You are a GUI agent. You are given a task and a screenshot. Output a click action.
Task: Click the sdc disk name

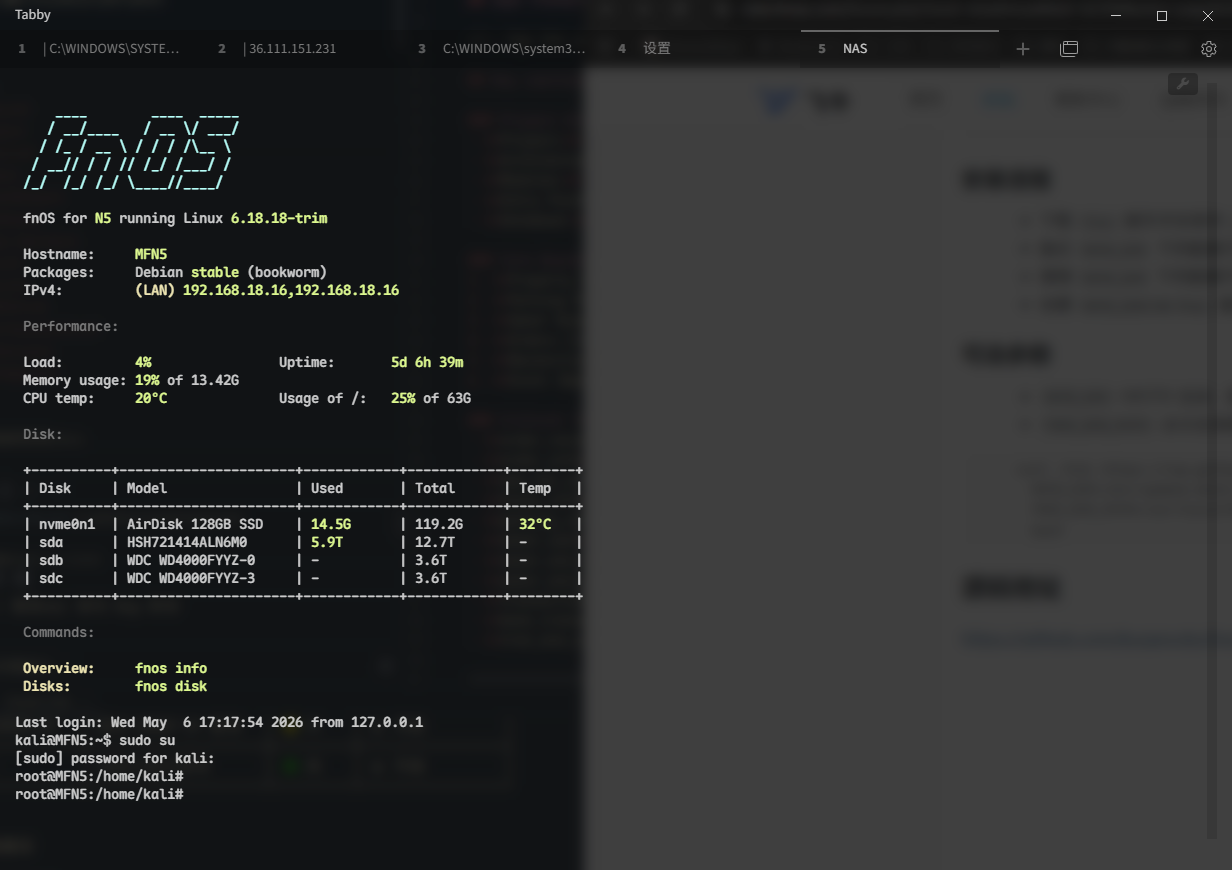(51, 578)
